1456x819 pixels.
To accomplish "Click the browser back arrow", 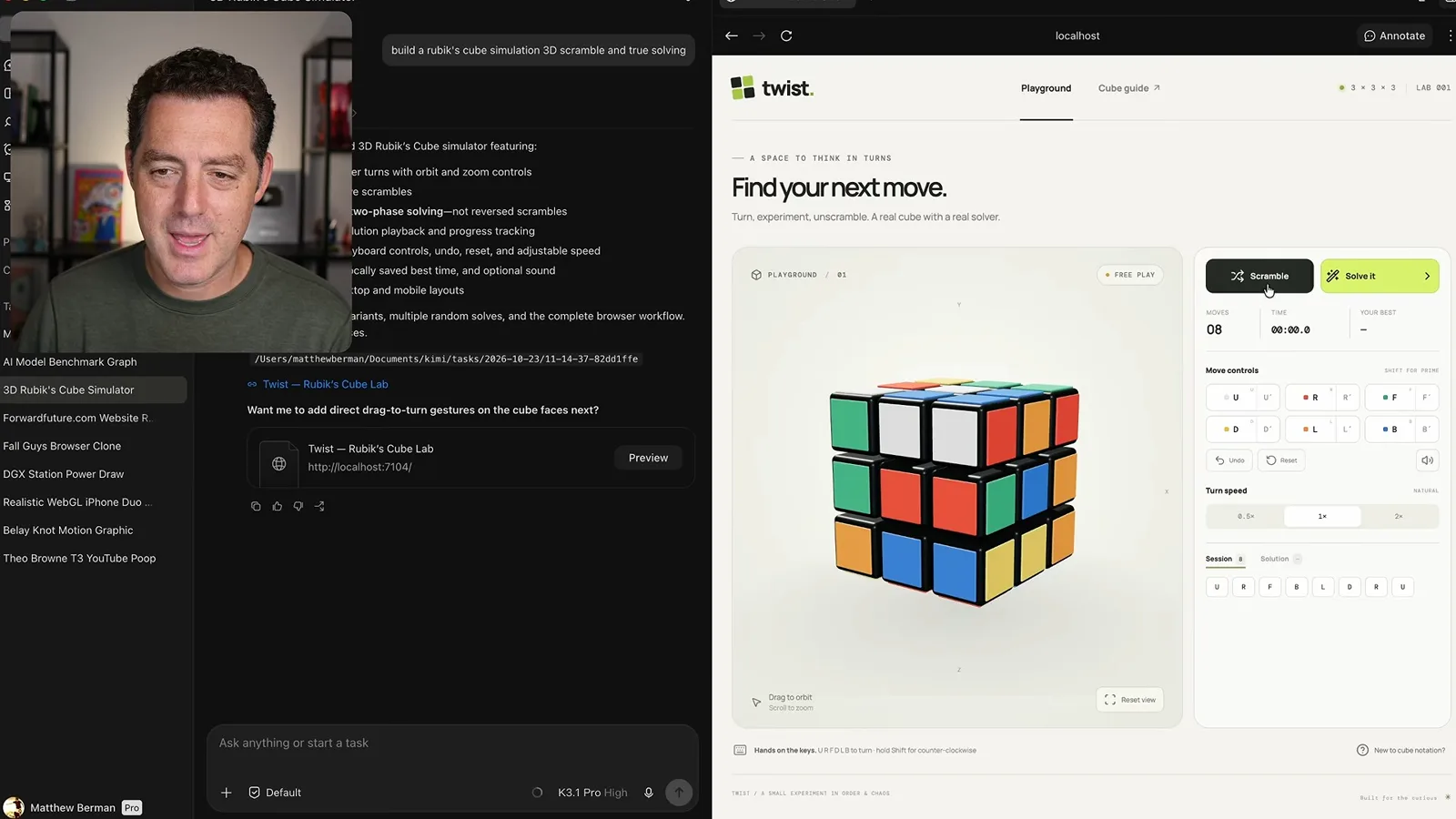I will click(732, 35).
